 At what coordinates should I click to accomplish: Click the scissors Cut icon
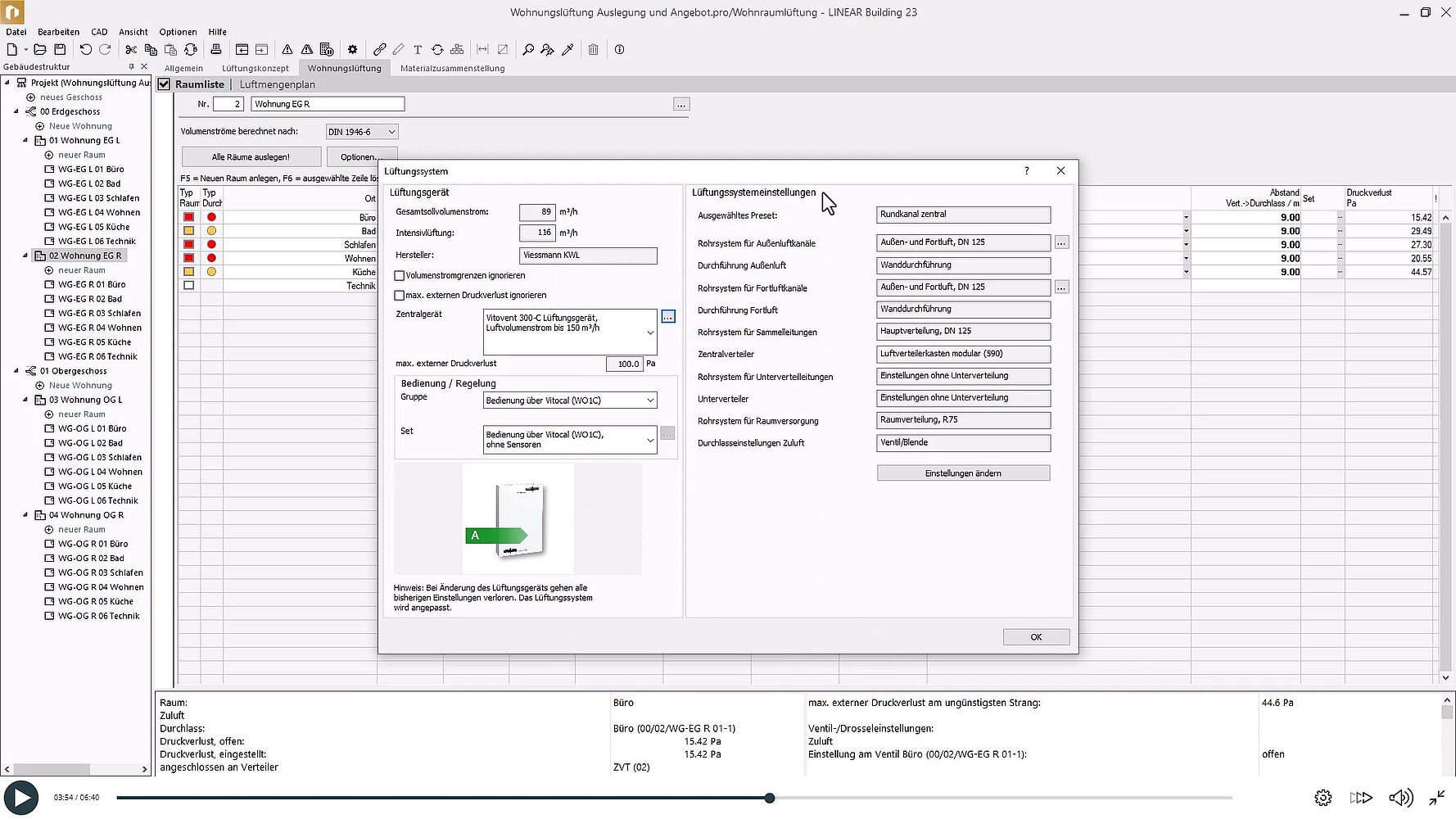coord(131,50)
